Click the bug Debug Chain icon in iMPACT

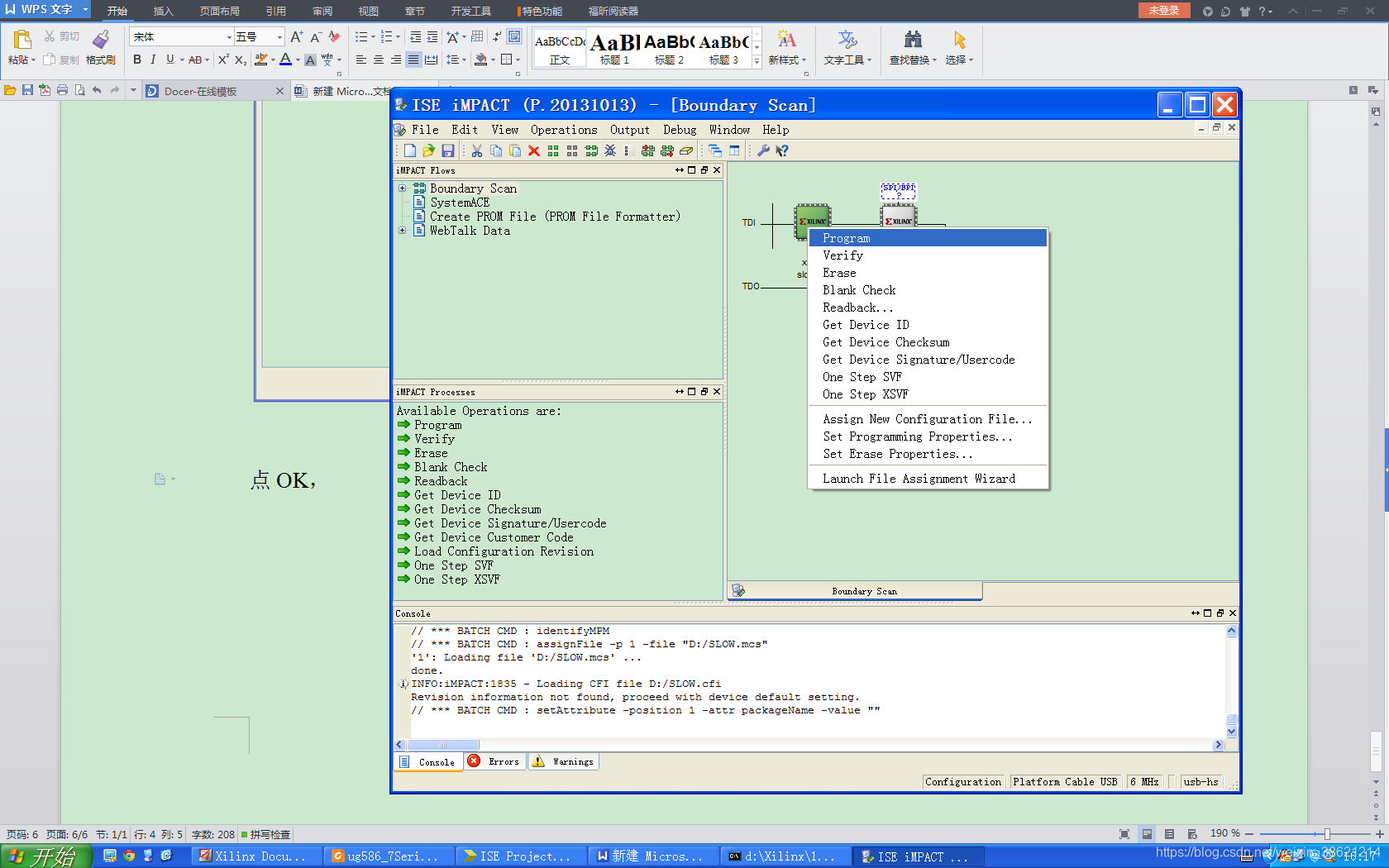click(610, 150)
